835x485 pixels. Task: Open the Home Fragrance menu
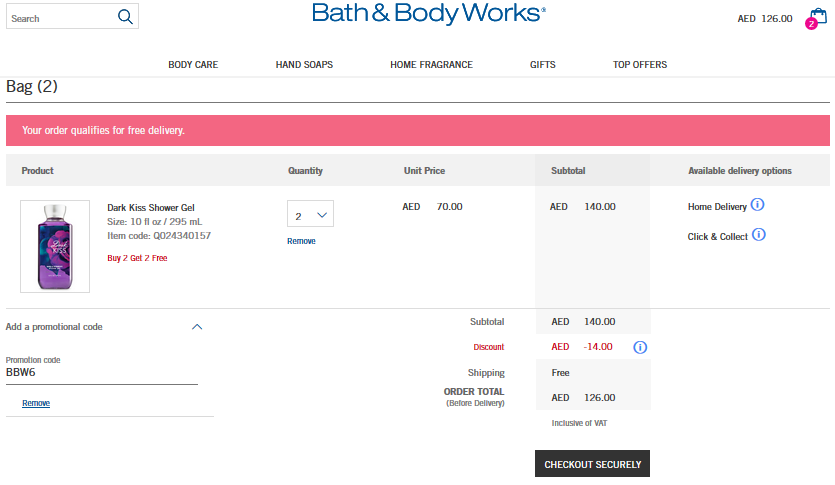coord(431,65)
